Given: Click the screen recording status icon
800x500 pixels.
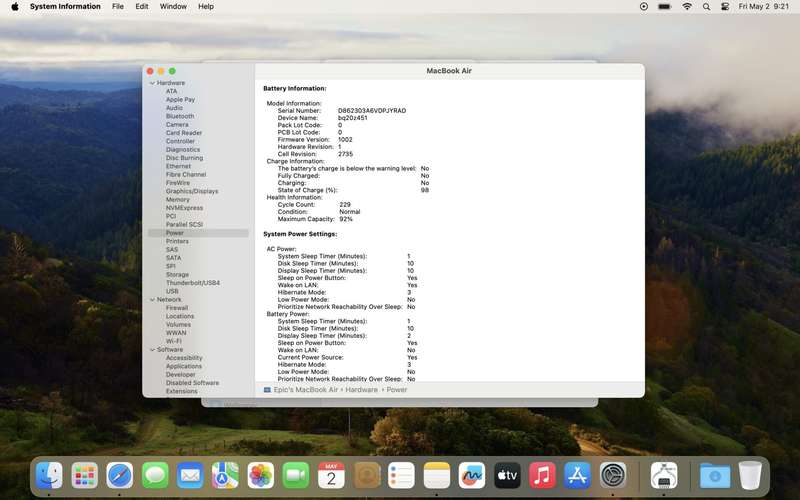Looking at the screenshot, I should point(644,7).
